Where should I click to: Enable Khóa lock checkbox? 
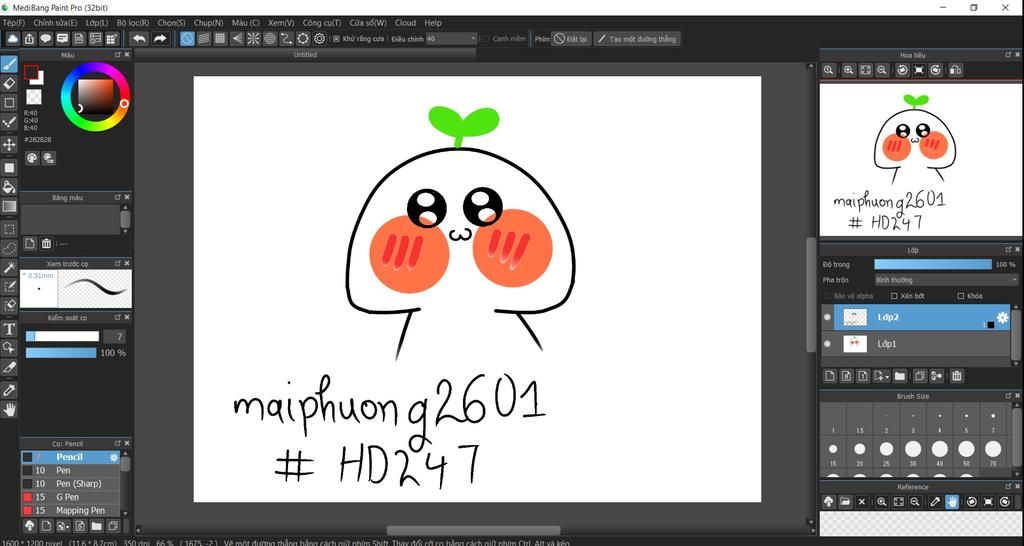[961, 296]
